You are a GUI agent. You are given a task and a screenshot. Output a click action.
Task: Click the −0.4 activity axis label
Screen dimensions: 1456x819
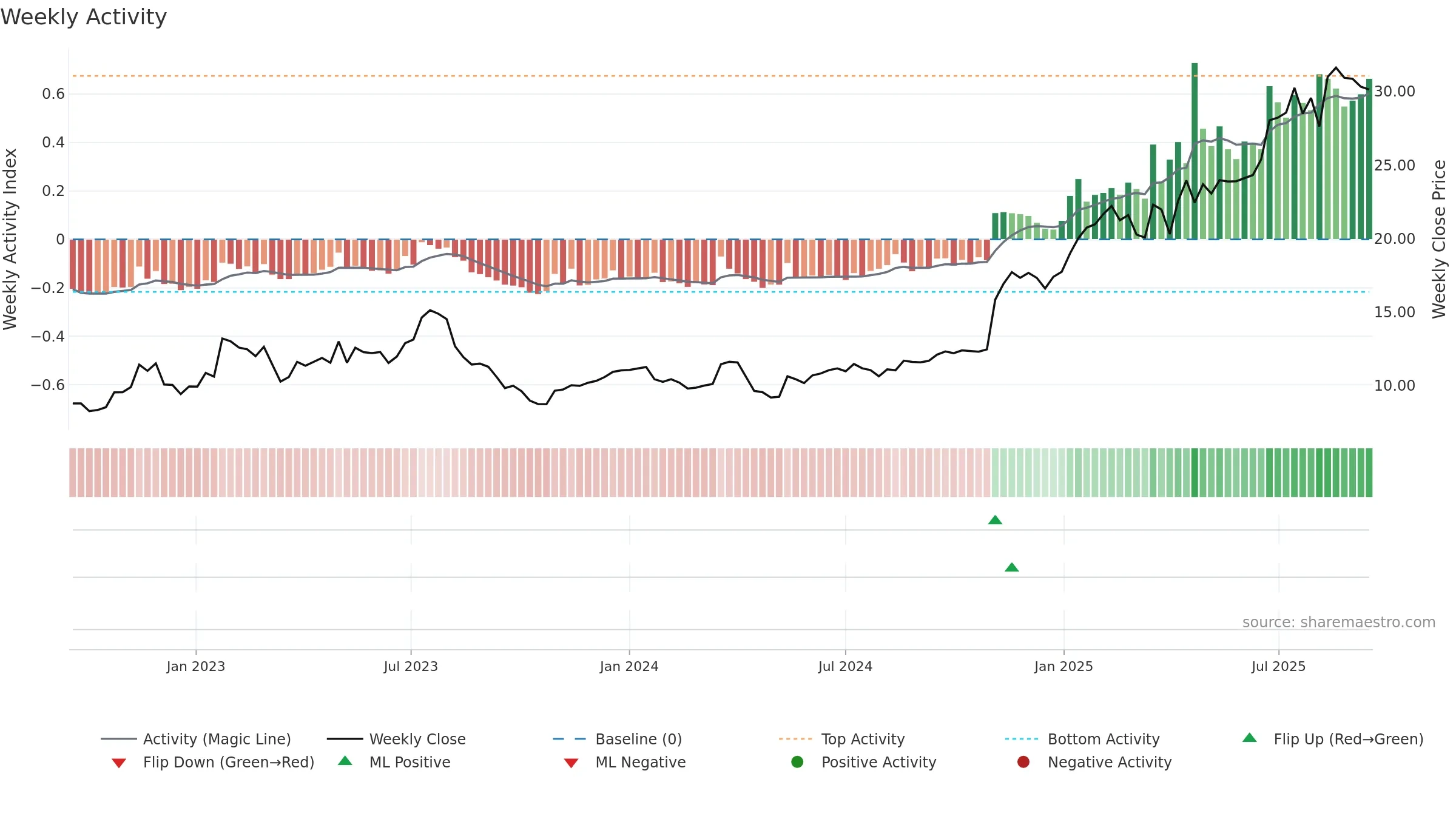[48, 336]
